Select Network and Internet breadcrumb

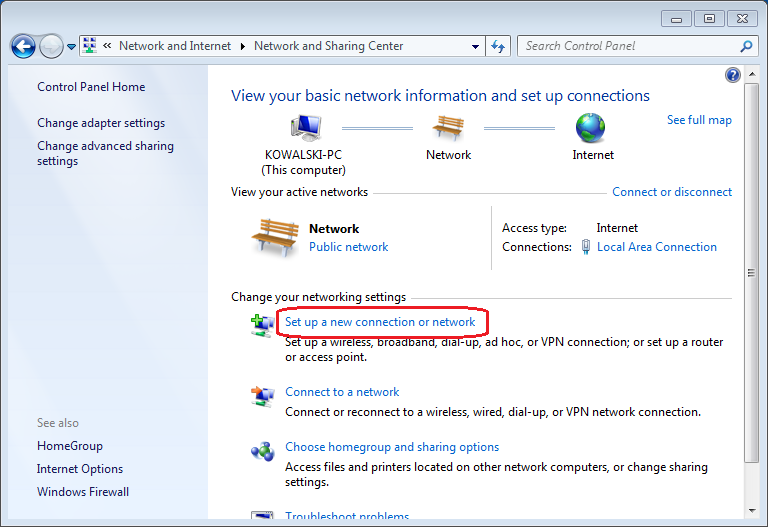tap(175, 46)
